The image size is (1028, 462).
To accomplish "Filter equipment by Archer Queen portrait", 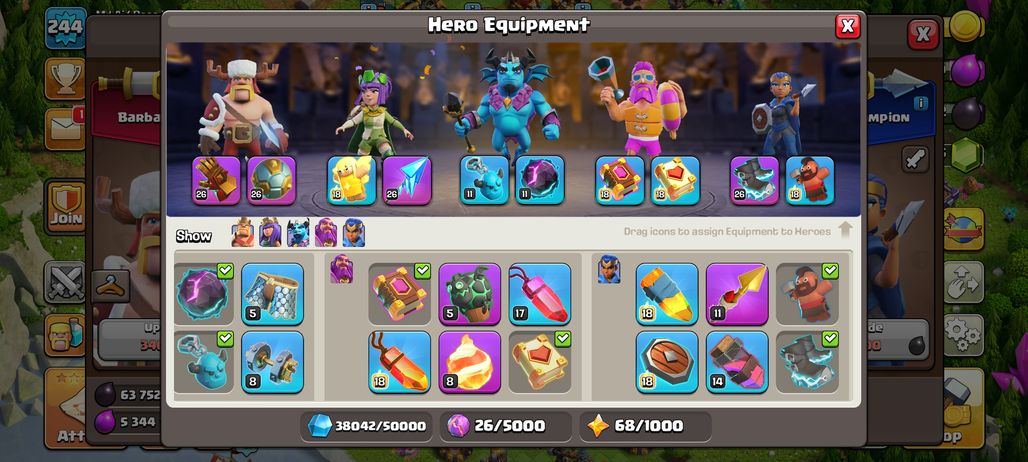I will pos(270,233).
